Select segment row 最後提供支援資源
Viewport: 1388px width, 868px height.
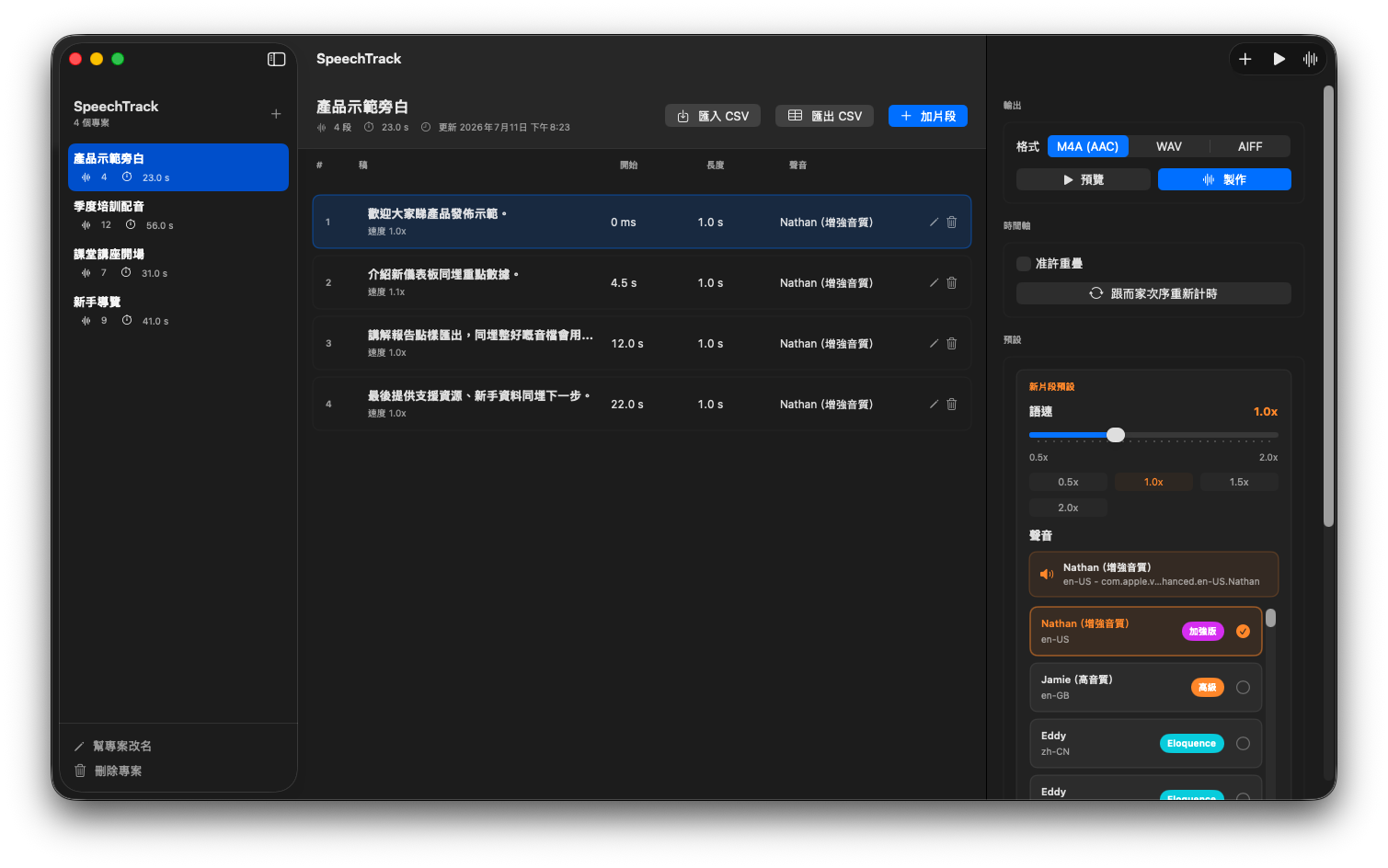[x=642, y=404]
